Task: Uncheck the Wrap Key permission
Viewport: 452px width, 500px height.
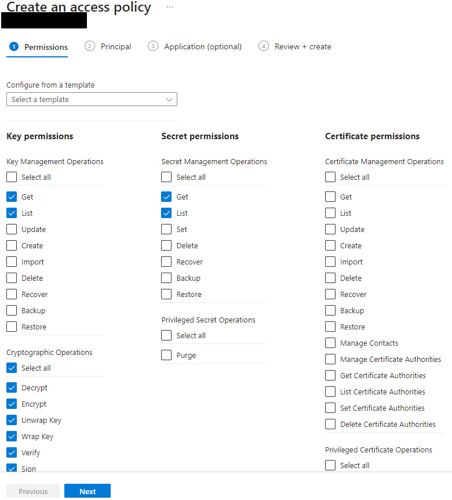Action: coord(12,436)
